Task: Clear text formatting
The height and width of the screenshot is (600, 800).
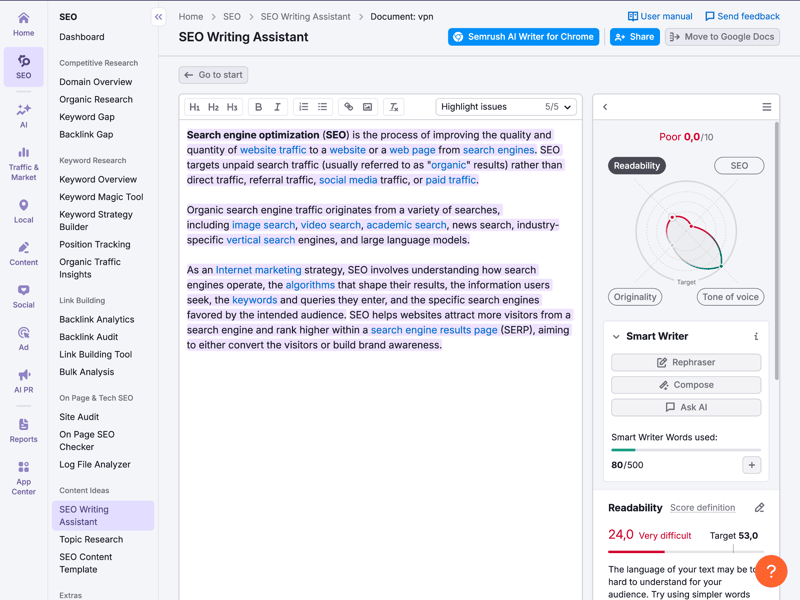Action: pos(394,107)
